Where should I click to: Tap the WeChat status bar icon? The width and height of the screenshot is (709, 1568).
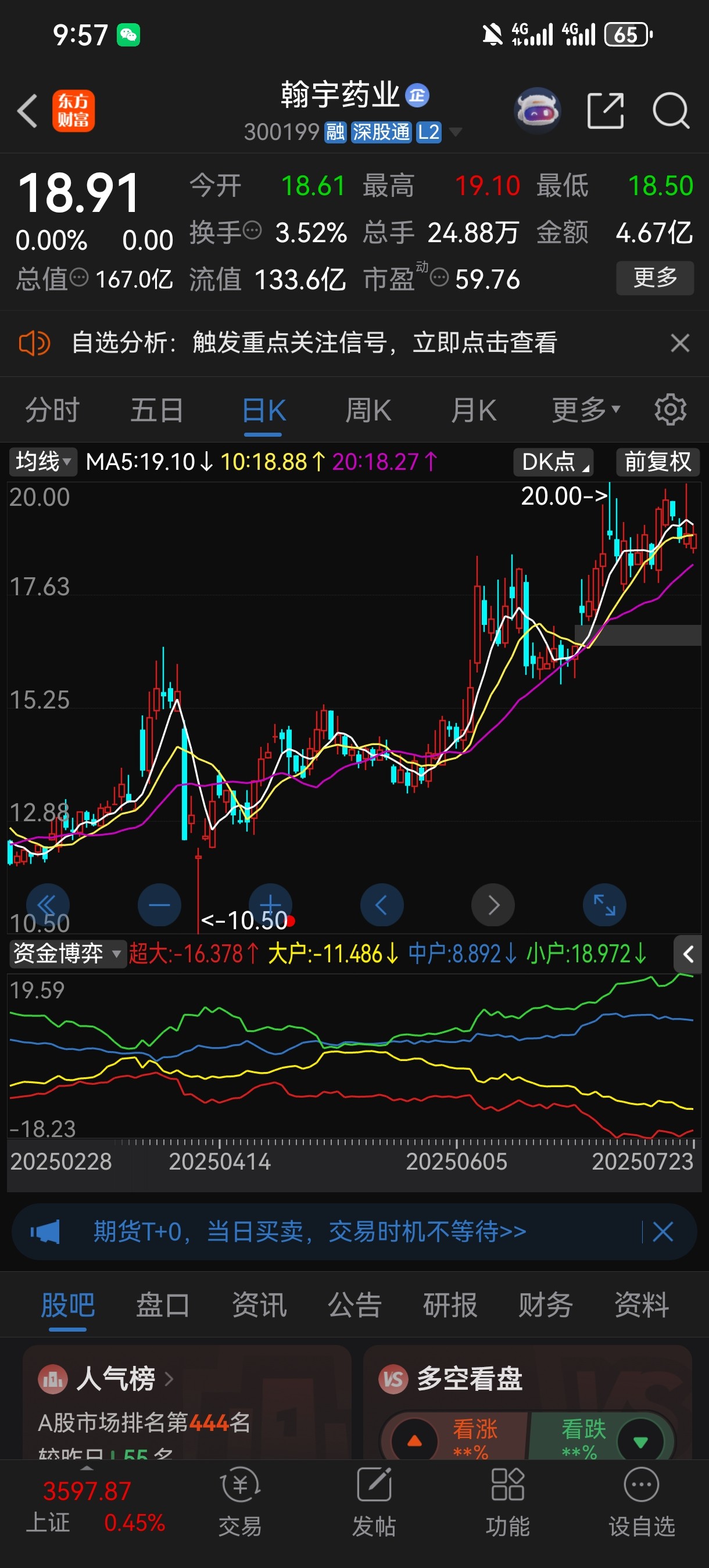point(128,35)
